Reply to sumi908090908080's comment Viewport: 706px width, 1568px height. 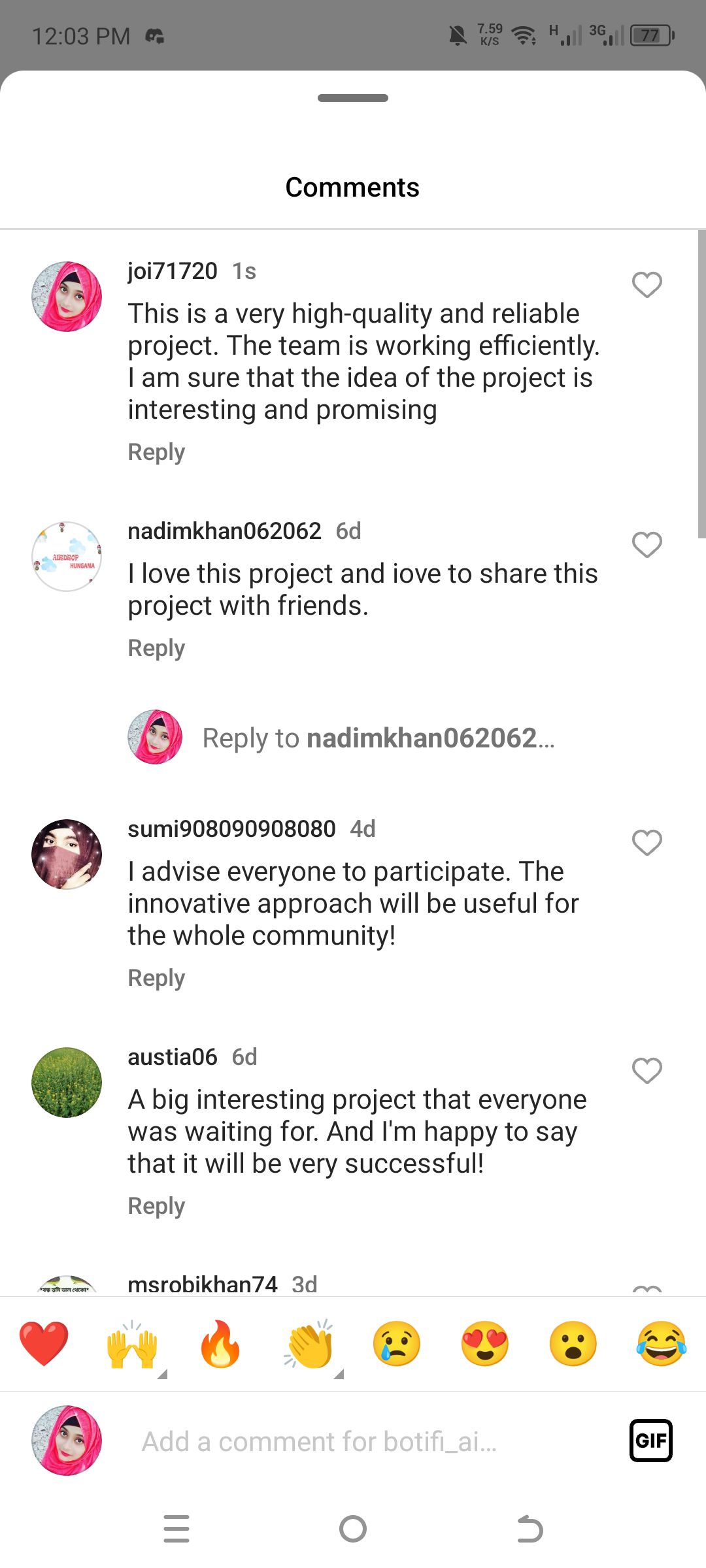156,978
